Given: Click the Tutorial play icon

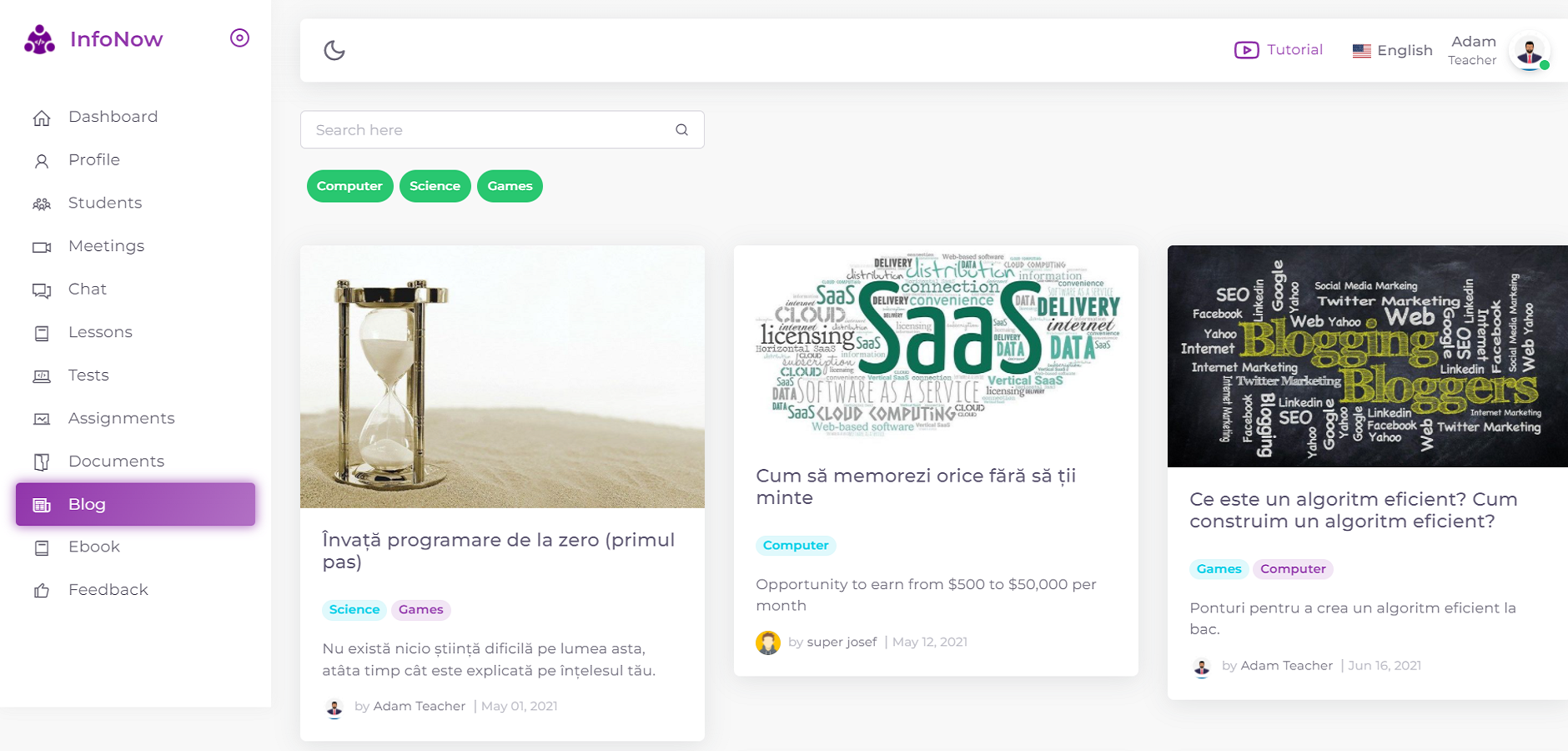Looking at the screenshot, I should pyautogui.click(x=1246, y=50).
